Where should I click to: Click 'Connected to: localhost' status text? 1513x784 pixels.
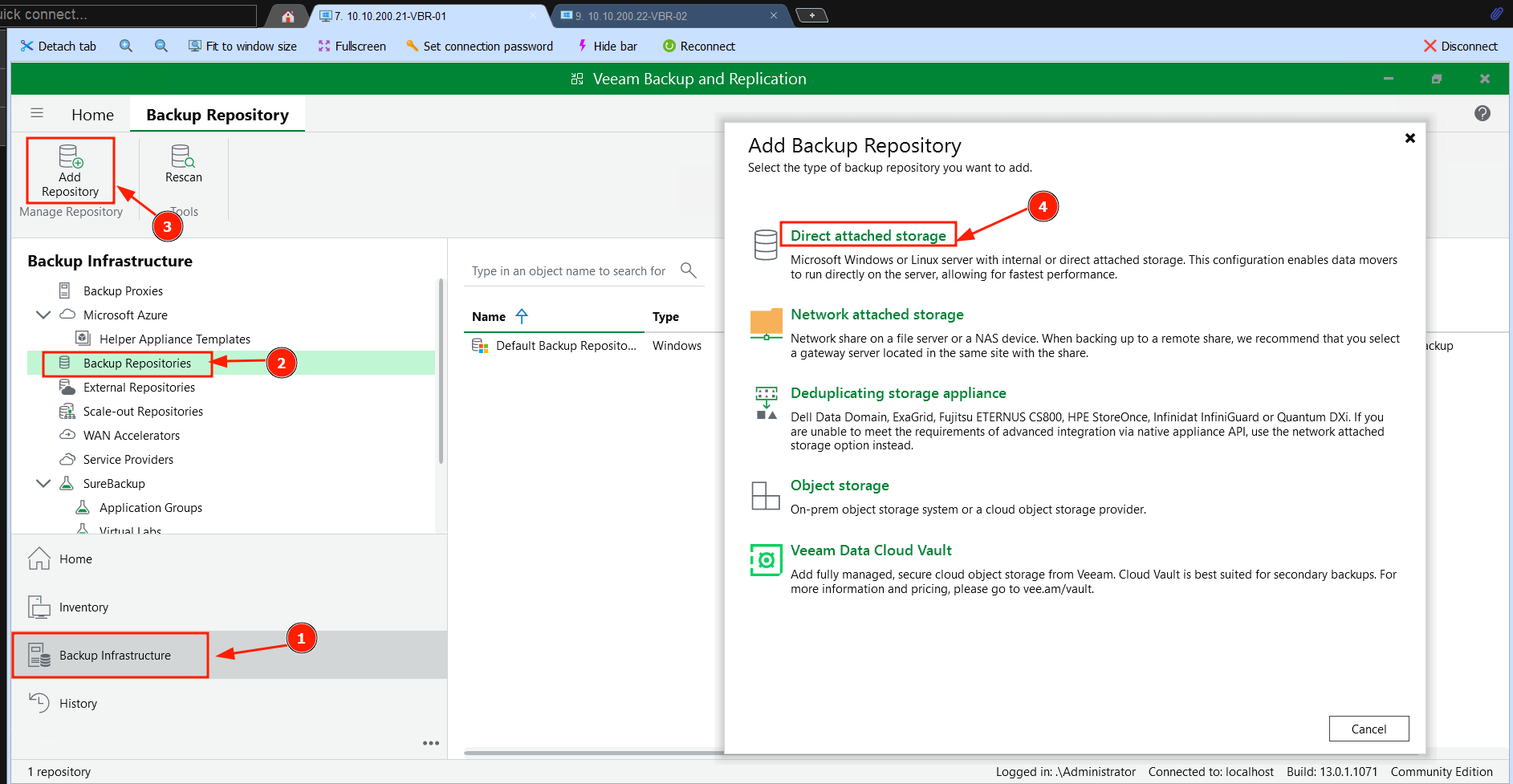pos(1210,771)
